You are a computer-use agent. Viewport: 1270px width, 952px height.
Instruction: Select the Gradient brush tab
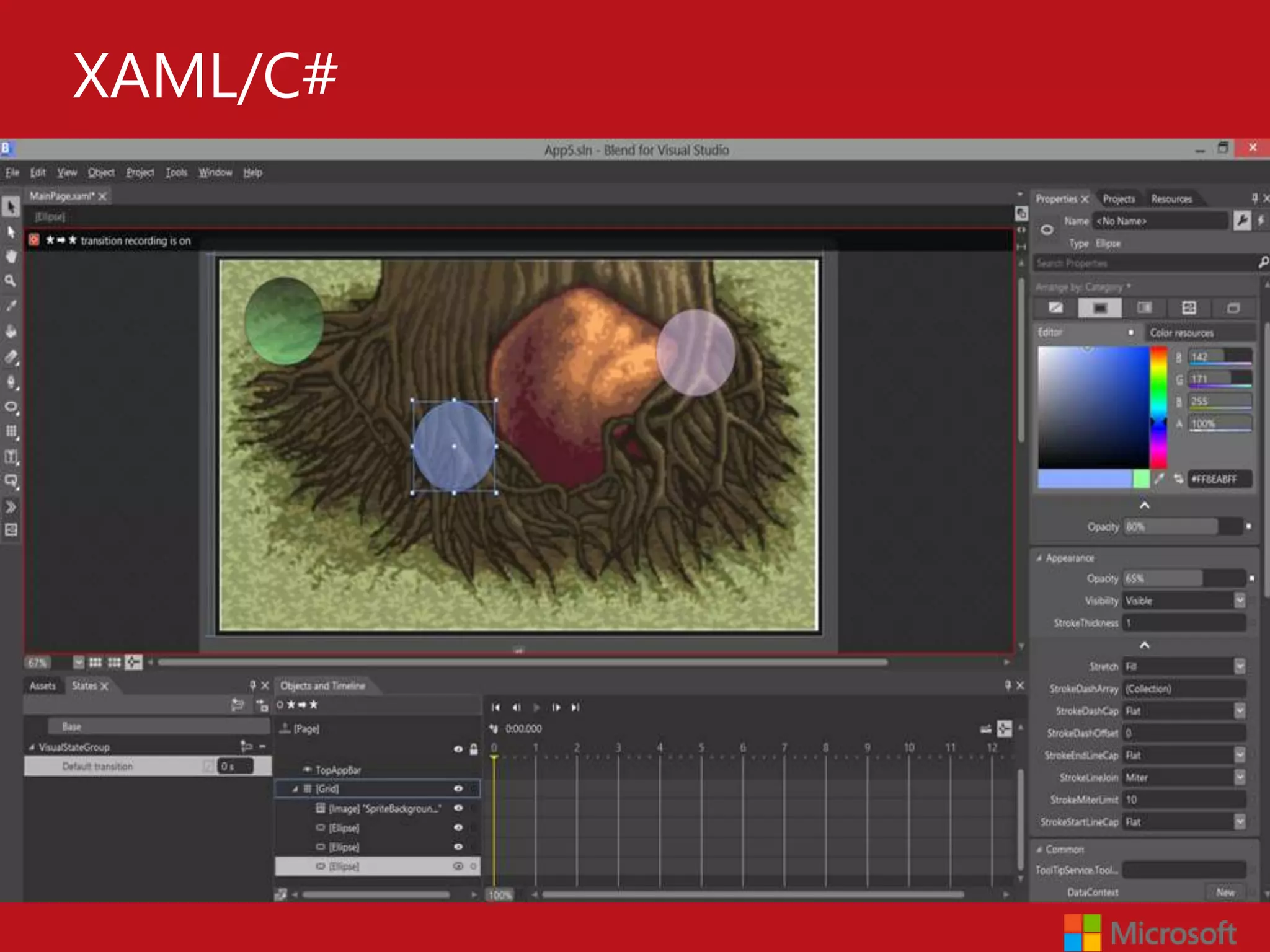[x=1145, y=308]
